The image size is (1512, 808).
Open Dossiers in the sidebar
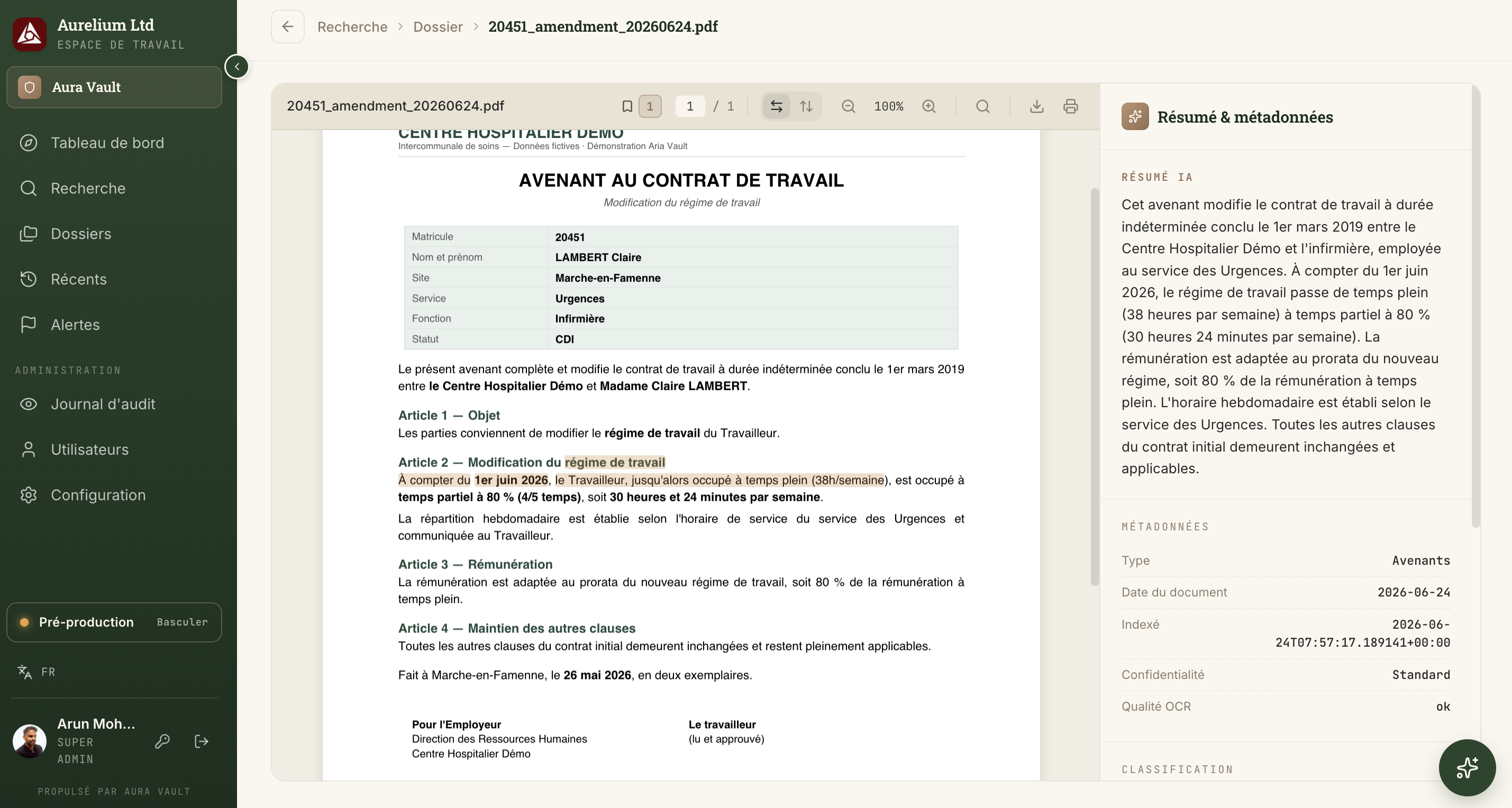tap(81, 234)
